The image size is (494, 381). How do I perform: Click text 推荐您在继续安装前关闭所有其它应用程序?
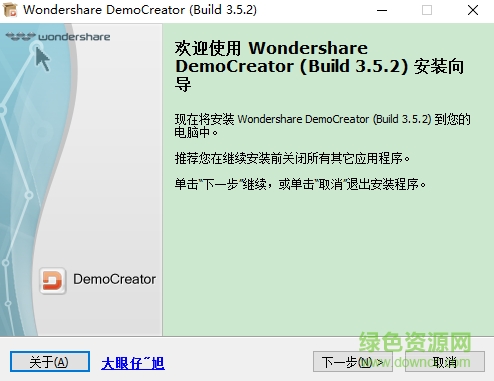(292, 158)
